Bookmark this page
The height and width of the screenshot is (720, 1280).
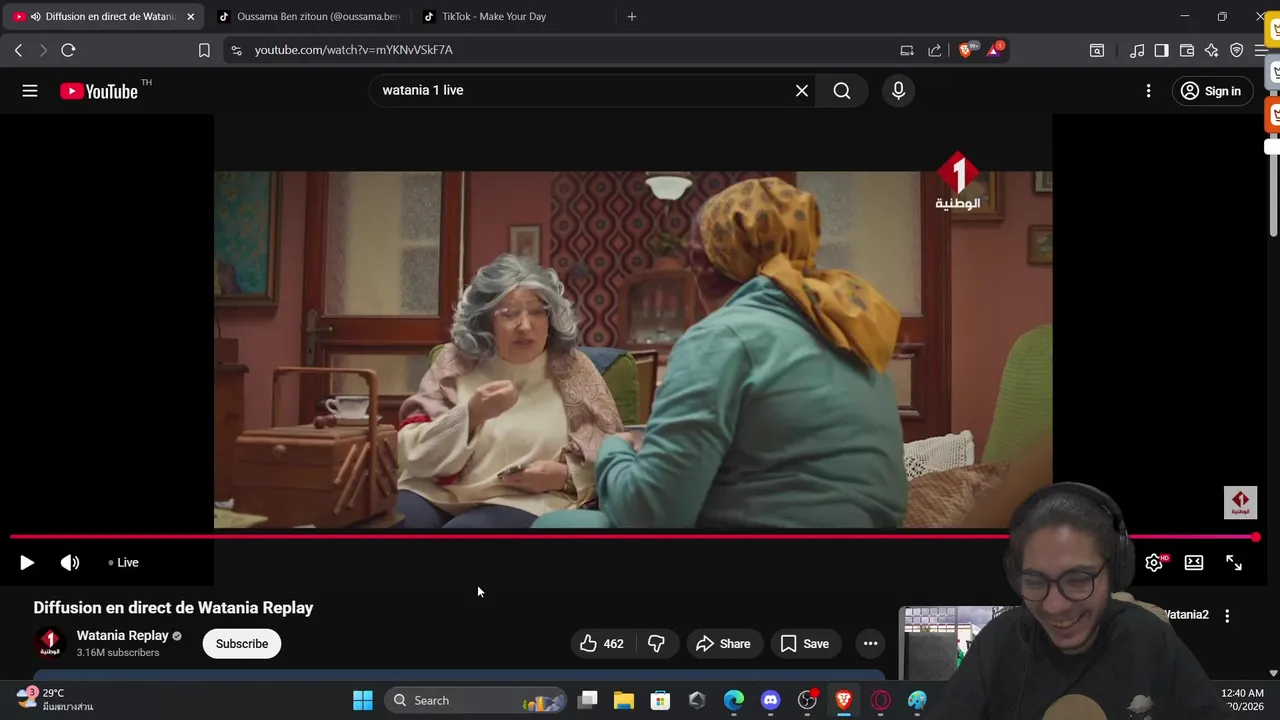[x=204, y=50]
